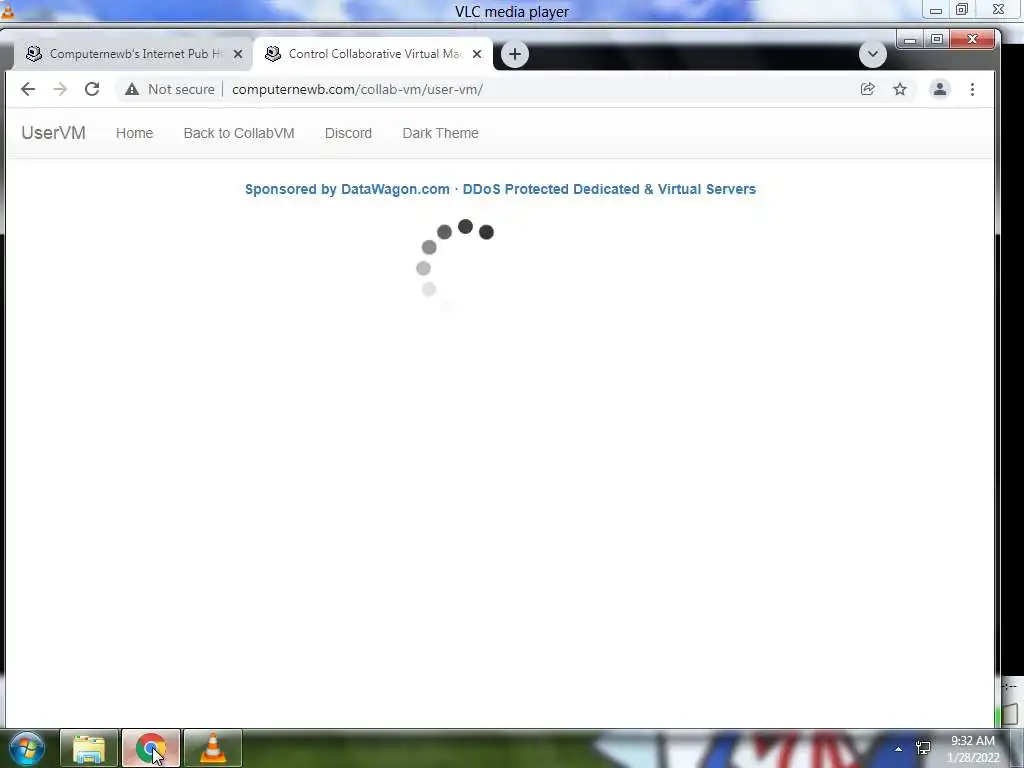This screenshot has height=768, width=1024.
Task: Open the Chrome three-dot menu
Action: click(972, 89)
